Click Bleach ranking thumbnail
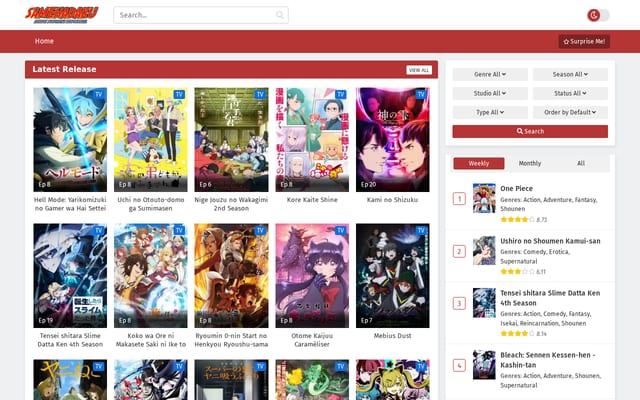640x400 pixels. [x=484, y=365]
